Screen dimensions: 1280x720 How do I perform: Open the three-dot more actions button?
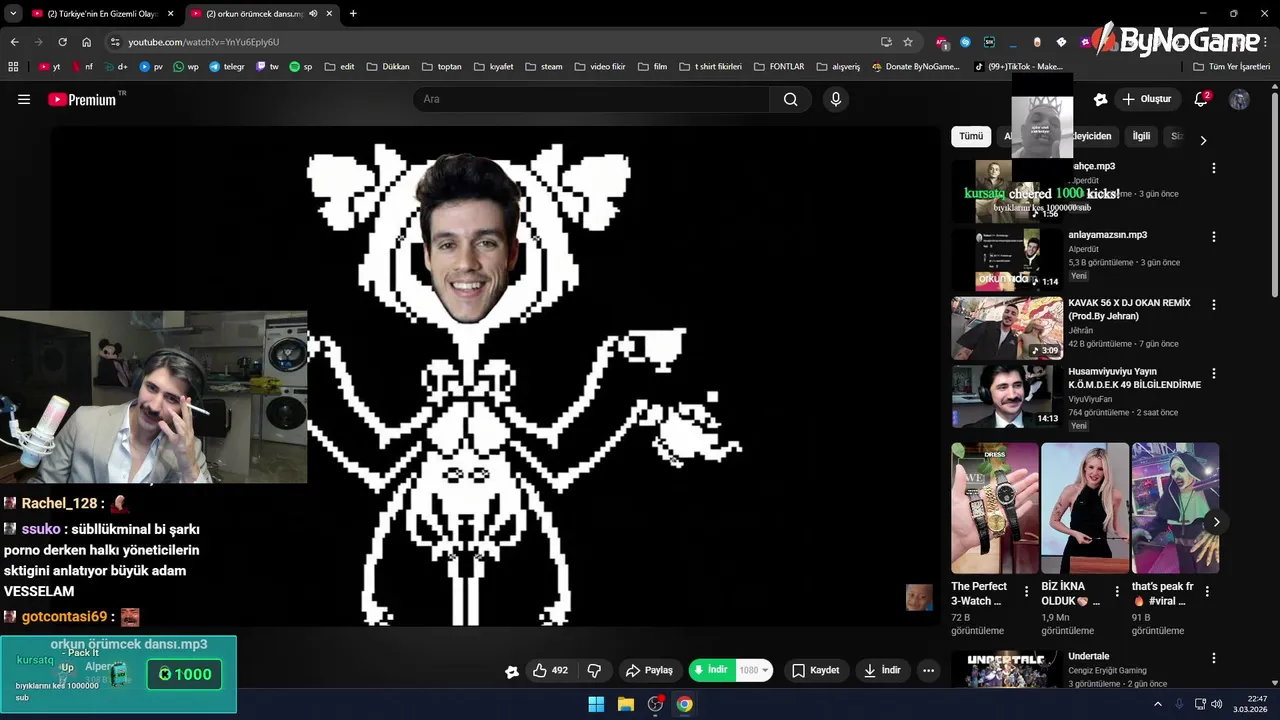[928, 670]
